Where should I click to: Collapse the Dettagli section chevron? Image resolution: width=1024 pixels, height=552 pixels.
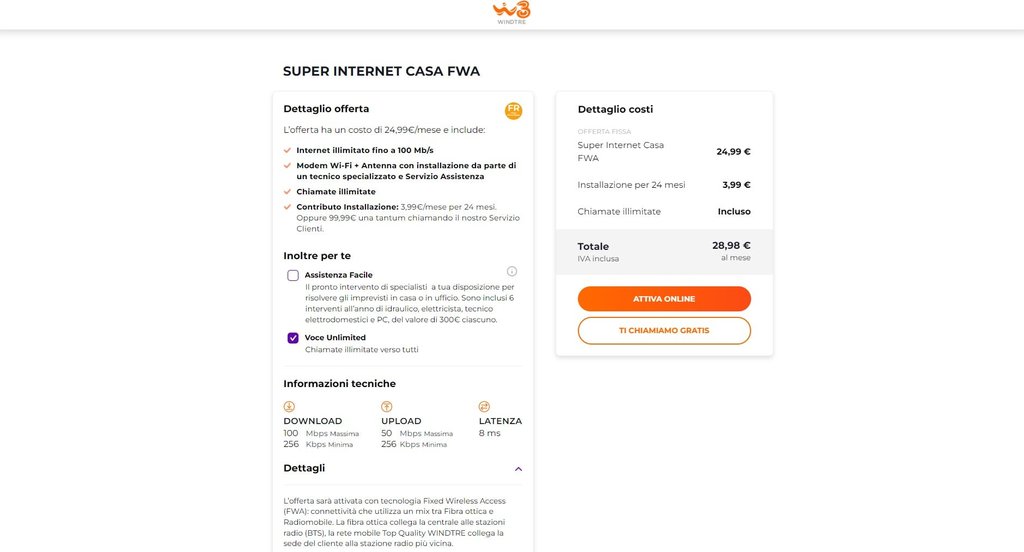tap(518, 468)
